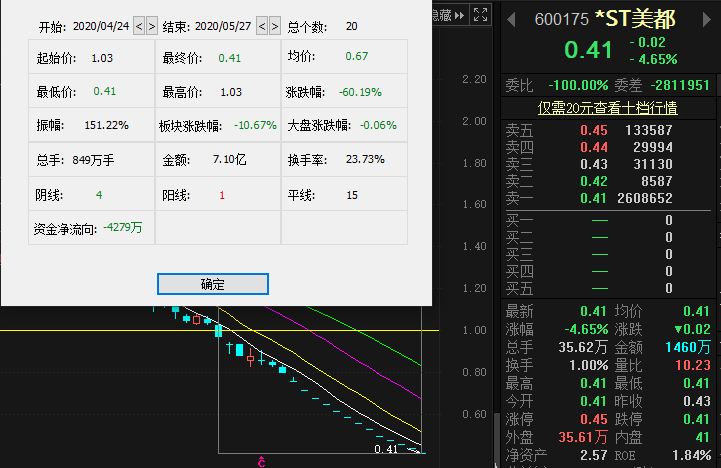The height and width of the screenshot is (468, 721).
Task: Open the 仅需20元查看十档行情 link
Action: [x=608, y=107]
